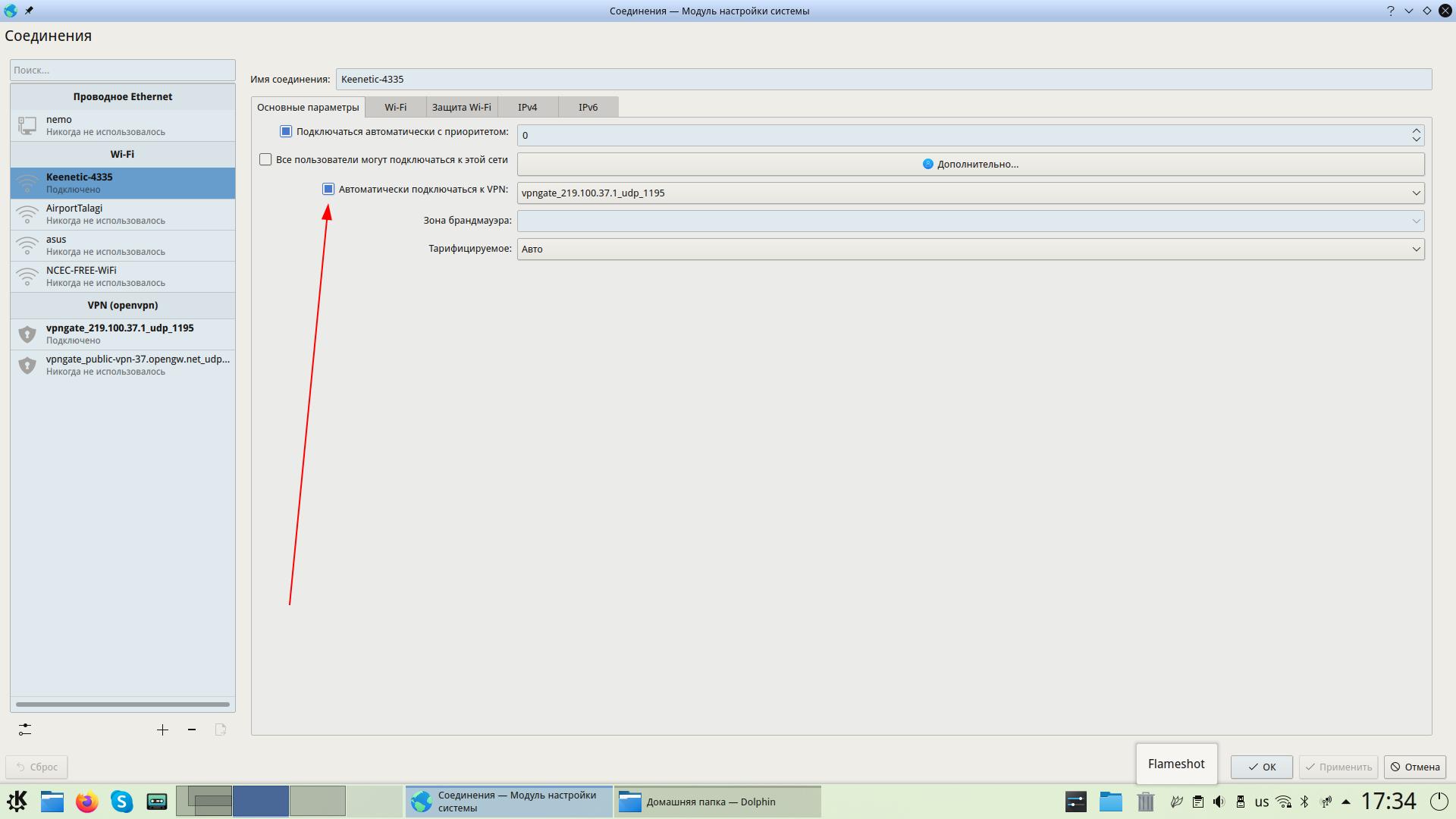Click the horizontal scrollbar under connections list

point(122,704)
